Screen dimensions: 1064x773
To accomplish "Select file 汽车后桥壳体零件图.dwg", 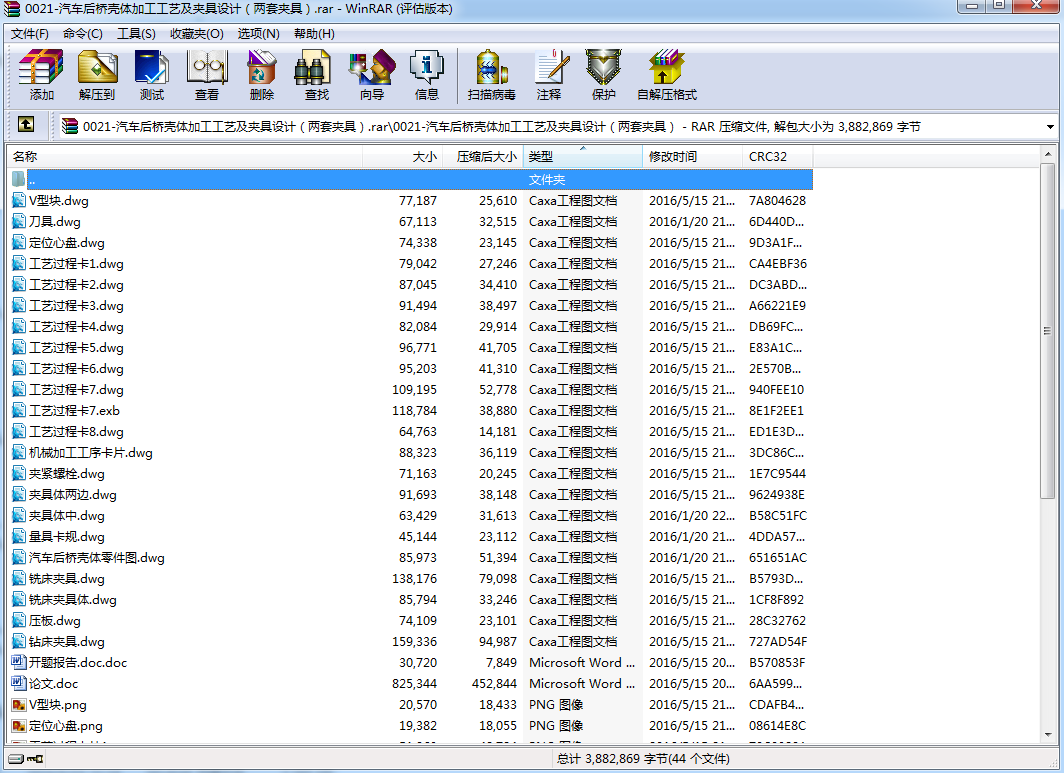I will pyautogui.click(x=96, y=558).
